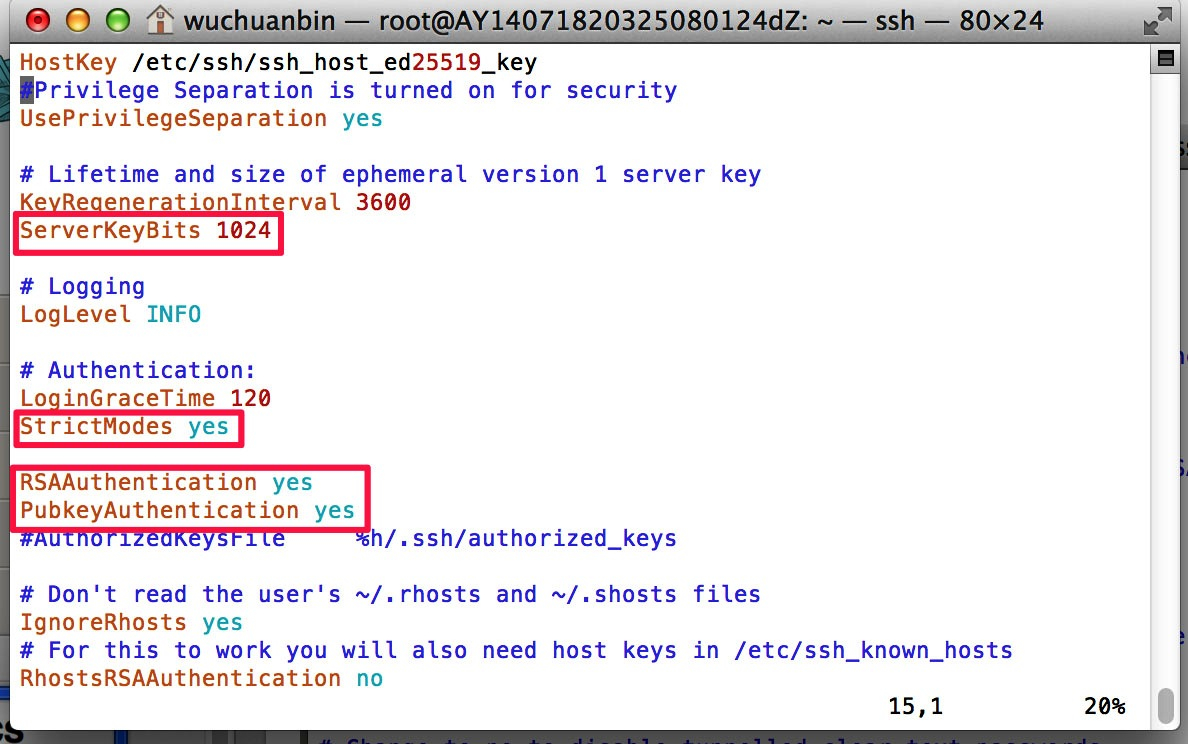Image resolution: width=1188 pixels, height=744 pixels.
Task: Click the LoginGraceTime 120 line
Action: (145, 399)
